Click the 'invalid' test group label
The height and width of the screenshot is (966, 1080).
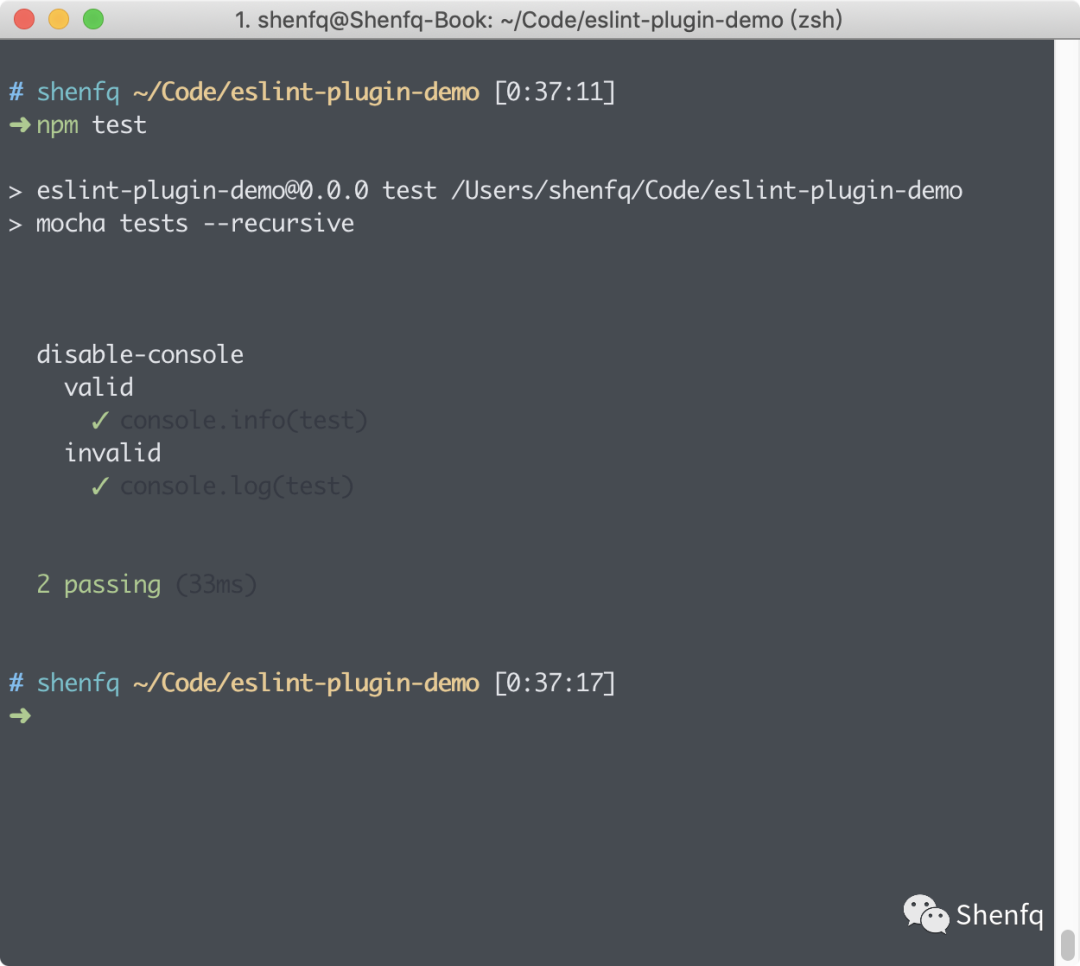(x=112, y=453)
